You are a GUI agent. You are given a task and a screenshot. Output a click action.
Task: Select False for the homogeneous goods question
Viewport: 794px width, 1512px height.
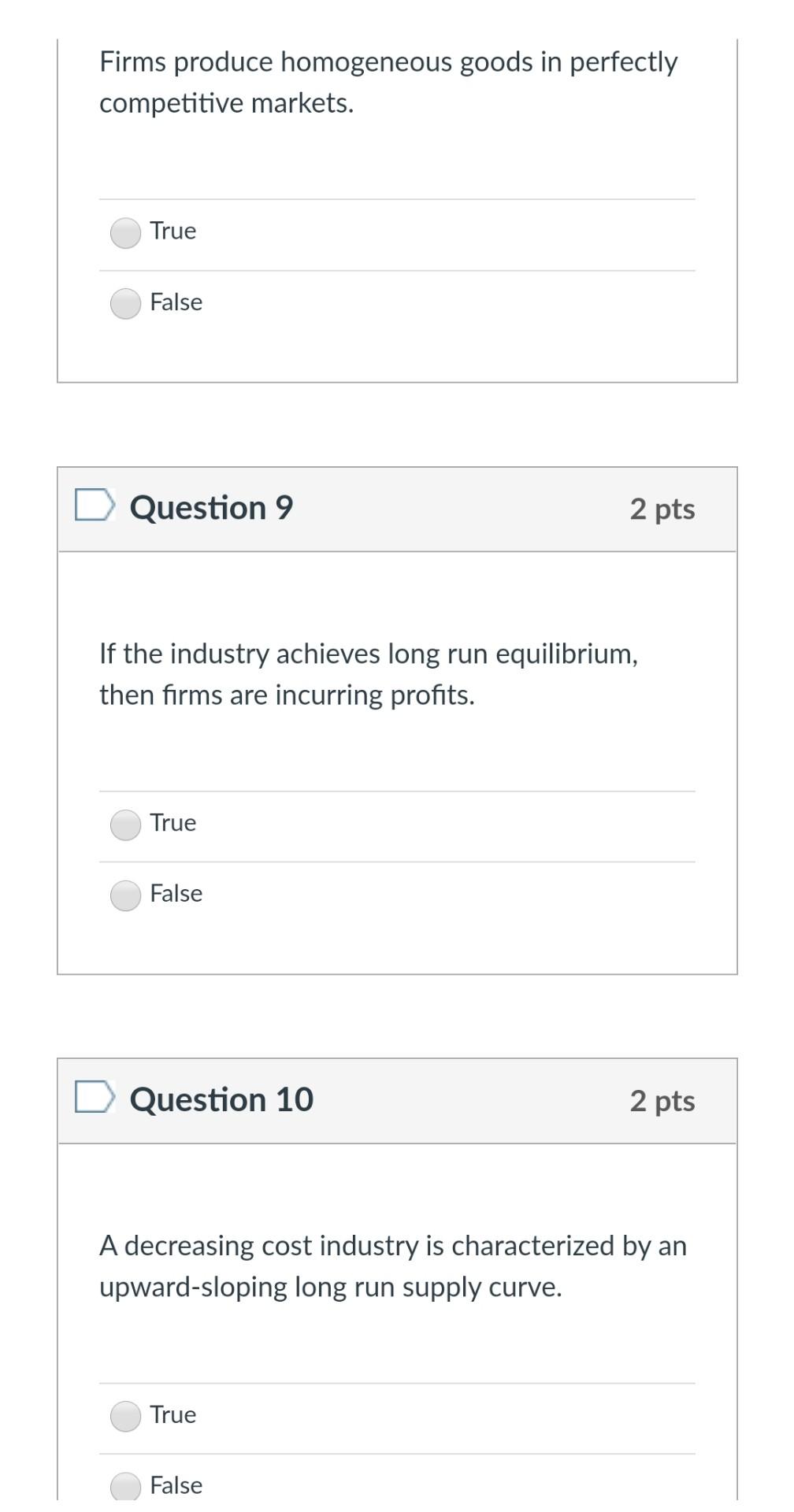tap(125, 304)
